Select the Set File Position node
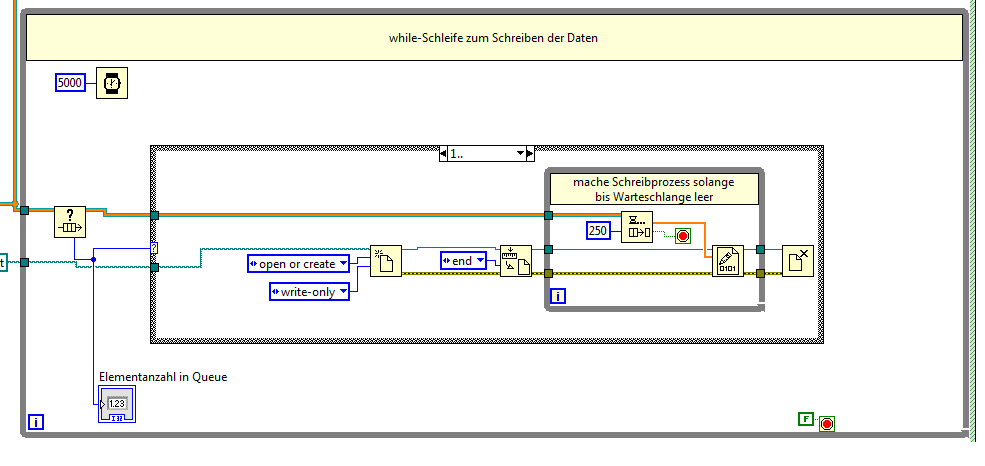Screen dimensions: 985x466 (x=516, y=261)
